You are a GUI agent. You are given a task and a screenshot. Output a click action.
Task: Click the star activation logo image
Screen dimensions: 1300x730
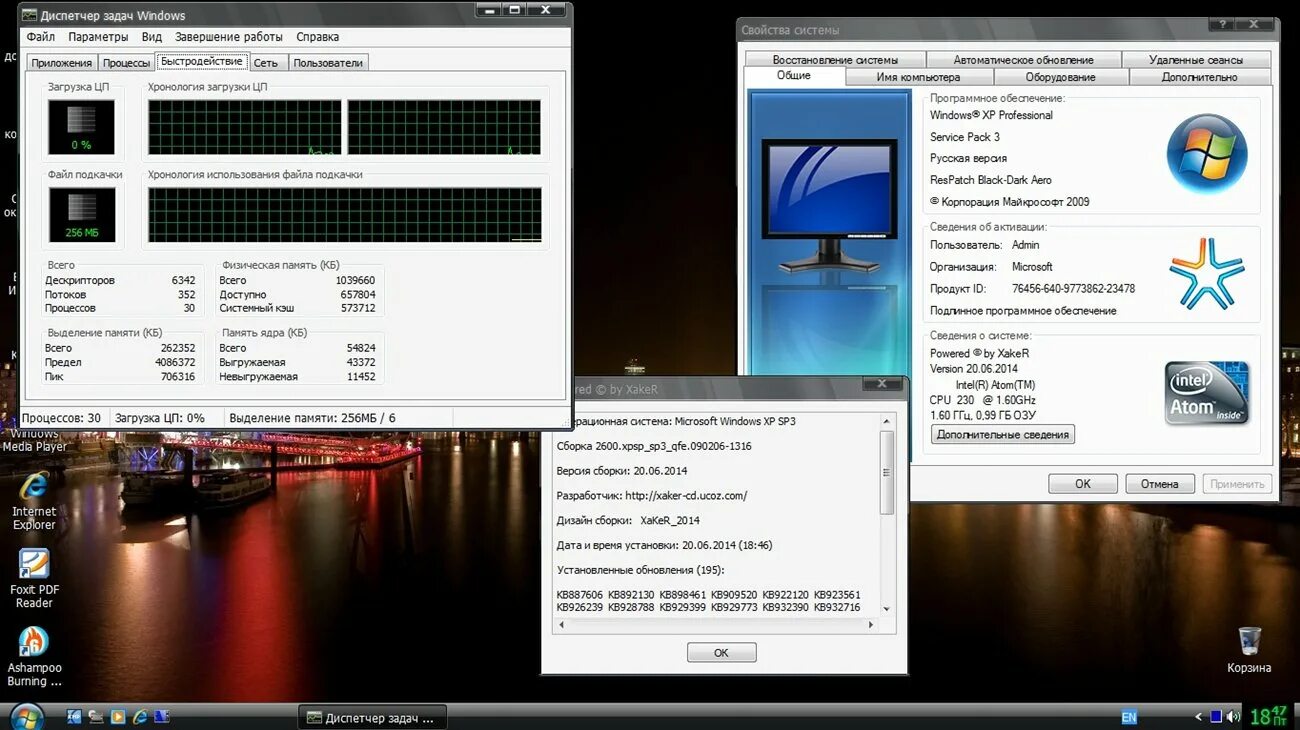1207,273
